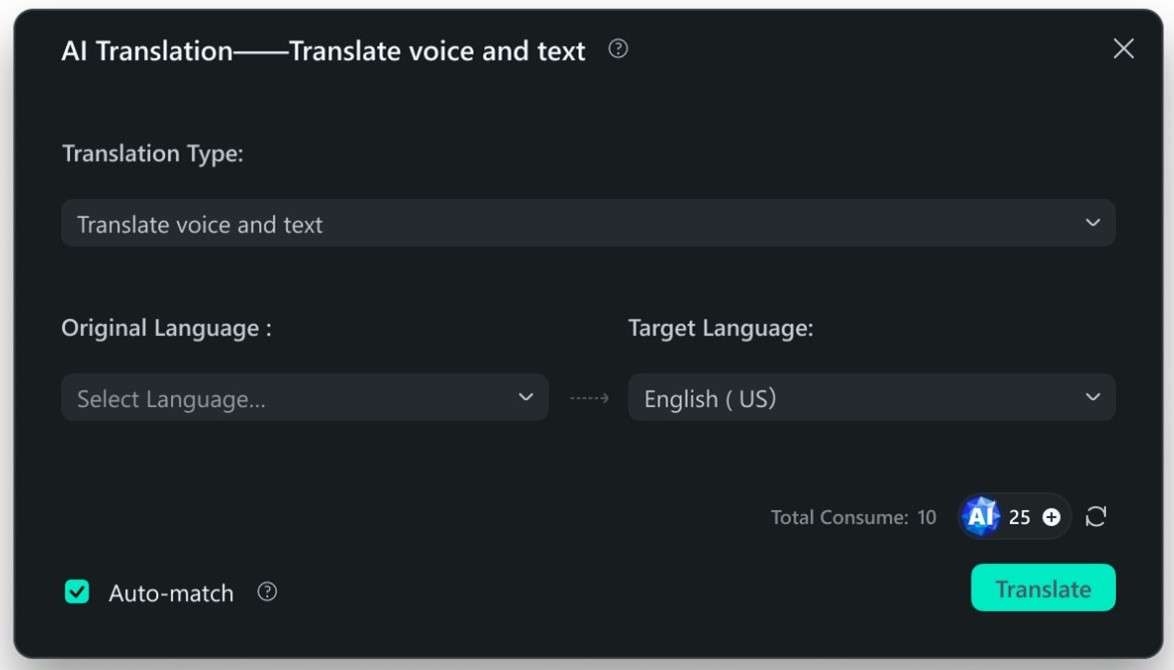Click the dotted arrow between the language boxes
The image size is (1174, 670).
(589, 398)
